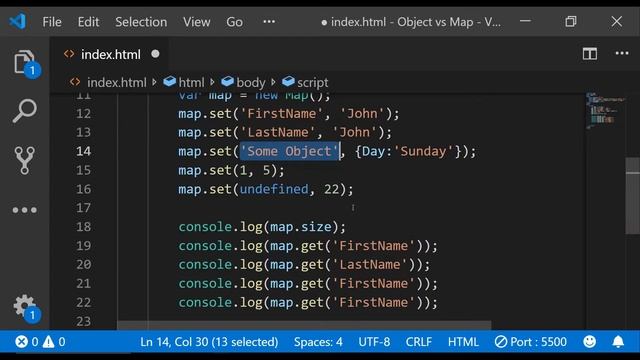The height and width of the screenshot is (360, 640).
Task: Click the VS Code logo icon
Action: click(18, 21)
